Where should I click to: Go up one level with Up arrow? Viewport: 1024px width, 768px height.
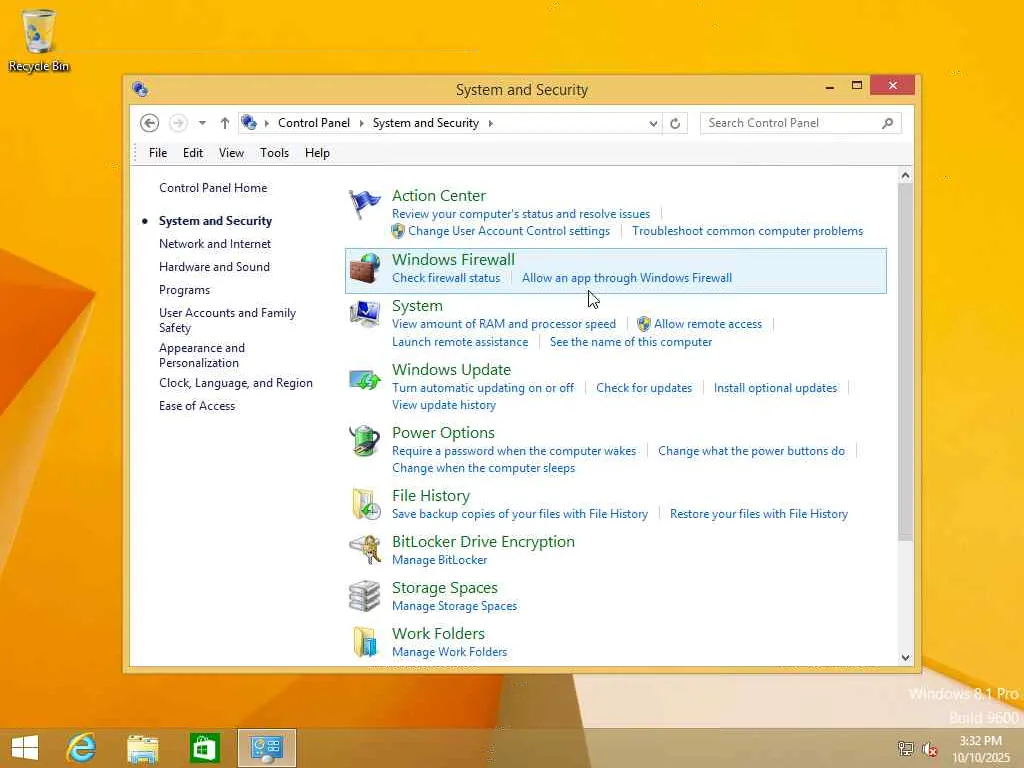click(225, 123)
